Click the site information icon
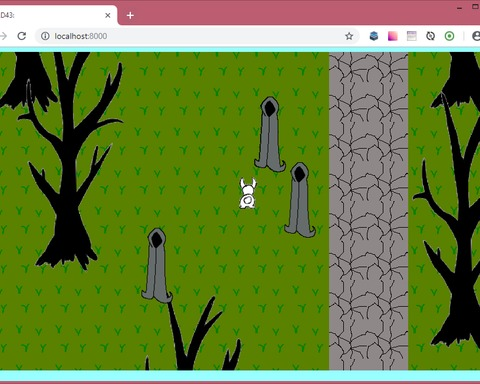This screenshot has height=384, width=480. point(45,36)
